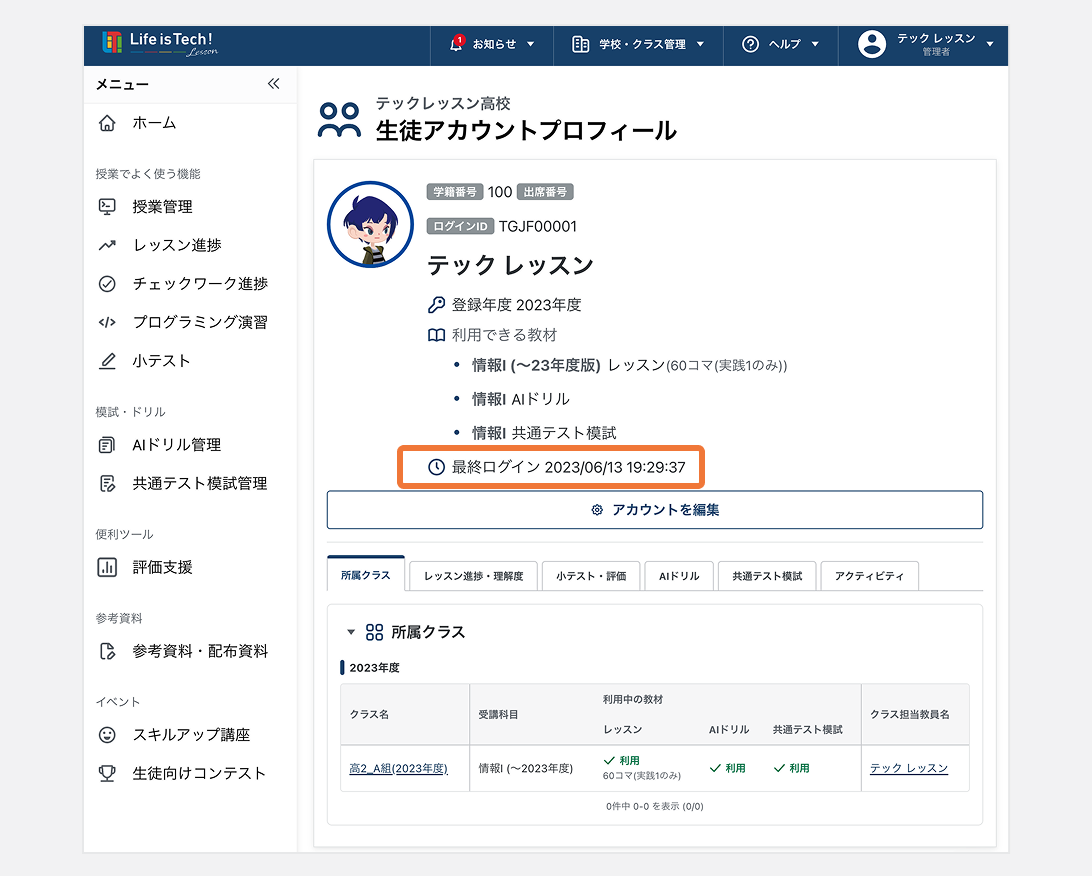Click the クラス担当教員名 column header
Viewport: 1092px width, 876px height.
(910, 714)
